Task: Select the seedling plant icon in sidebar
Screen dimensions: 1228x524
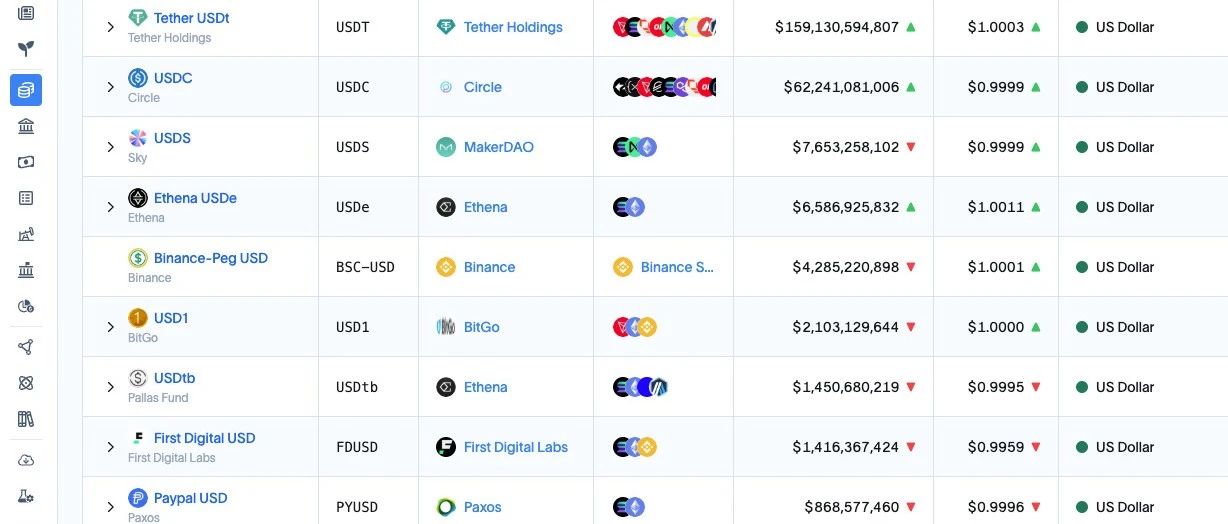Action: [26, 48]
